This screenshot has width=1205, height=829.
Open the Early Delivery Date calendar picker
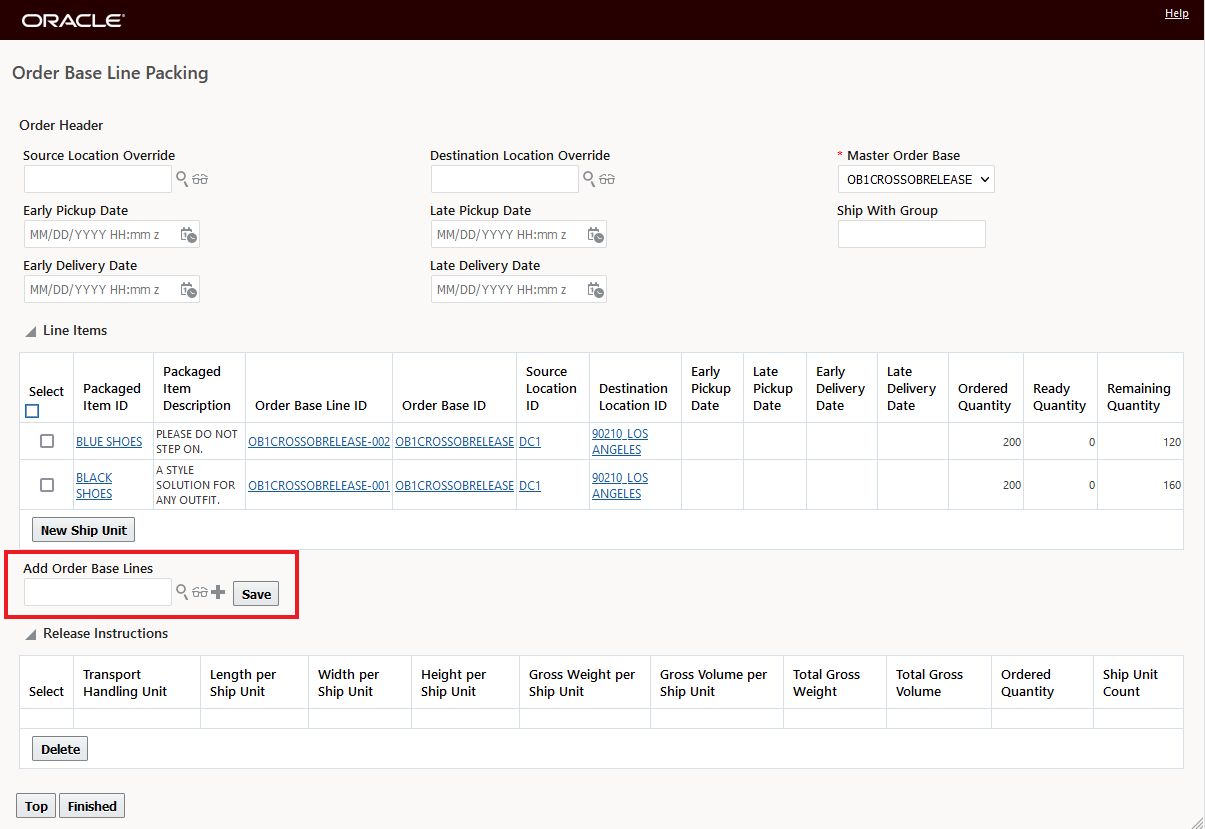click(x=188, y=290)
